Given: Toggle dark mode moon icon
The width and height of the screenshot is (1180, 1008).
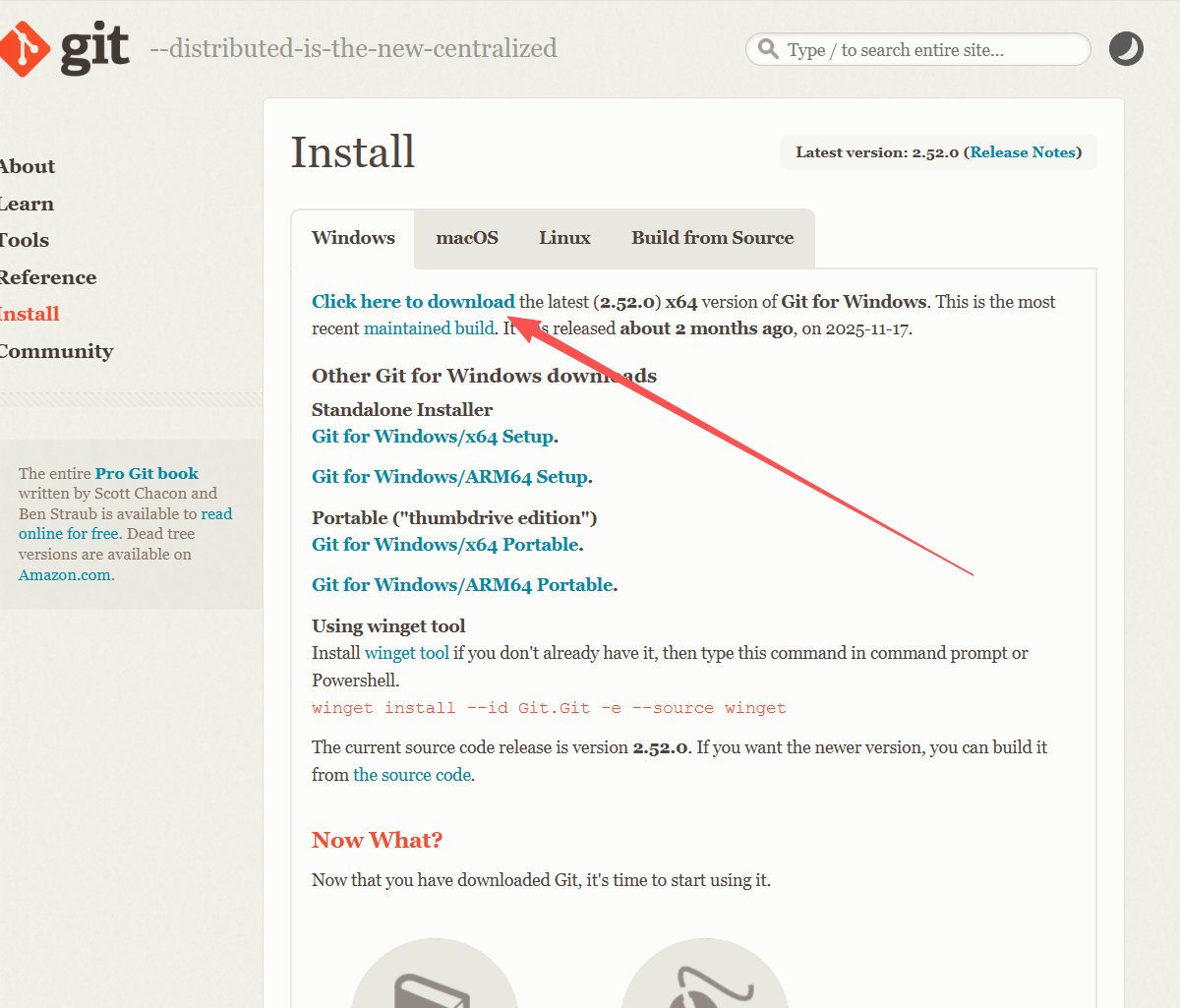Looking at the screenshot, I should [x=1126, y=49].
